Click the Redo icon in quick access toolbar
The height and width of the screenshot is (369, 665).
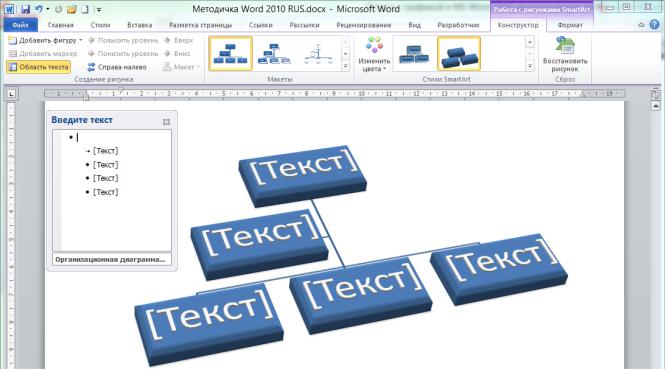coord(59,9)
